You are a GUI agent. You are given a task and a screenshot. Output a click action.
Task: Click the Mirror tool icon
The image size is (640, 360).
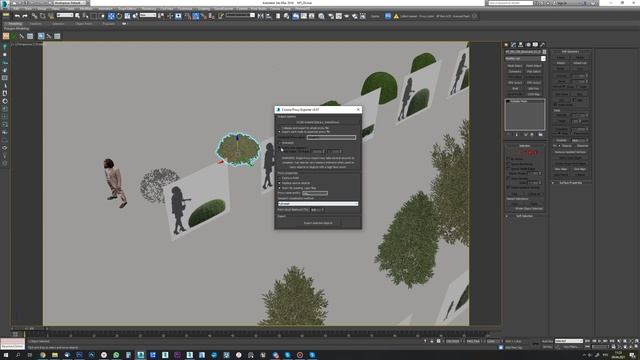pos(260,16)
